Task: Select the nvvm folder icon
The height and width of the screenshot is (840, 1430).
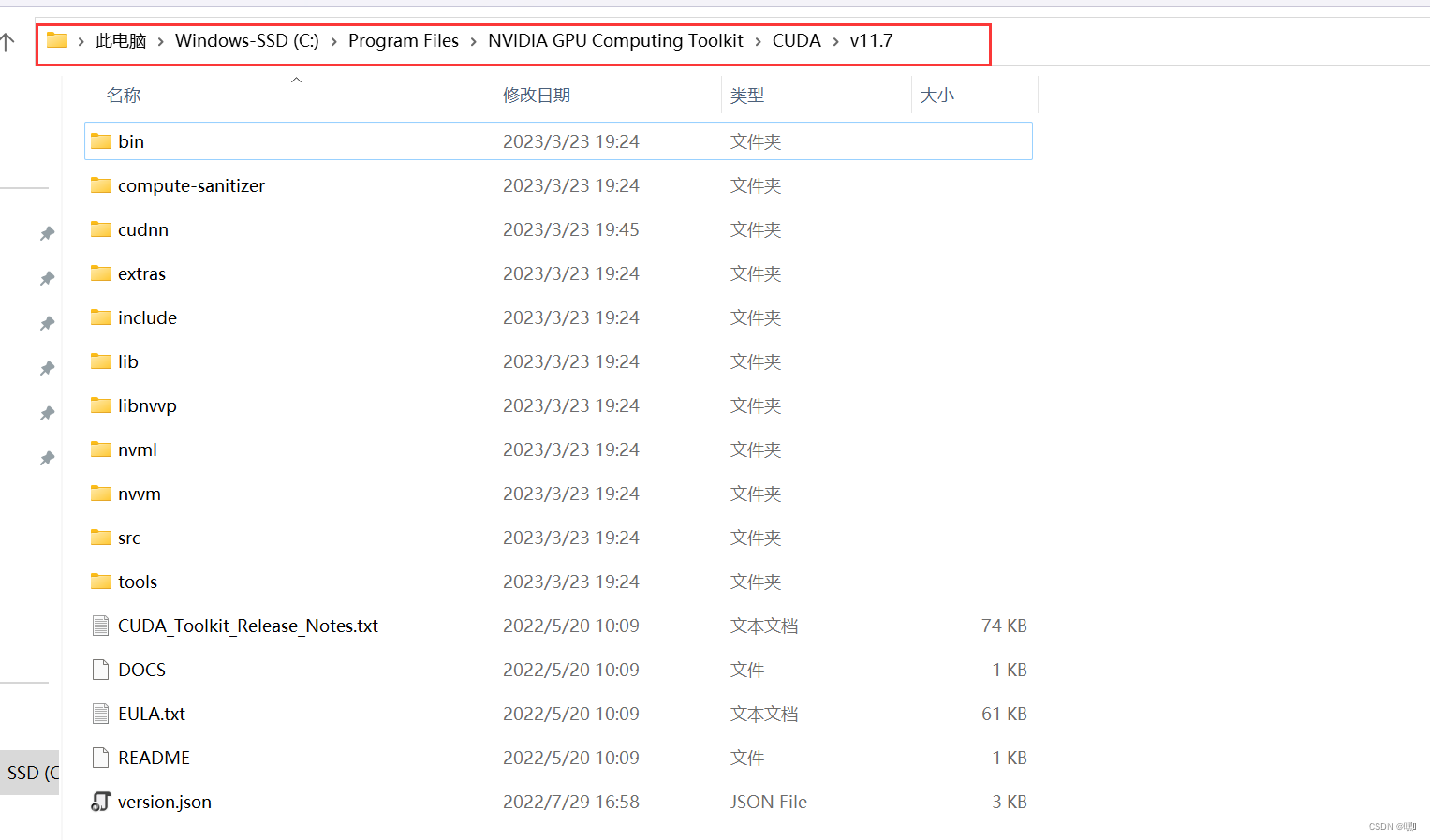Action: [101, 494]
